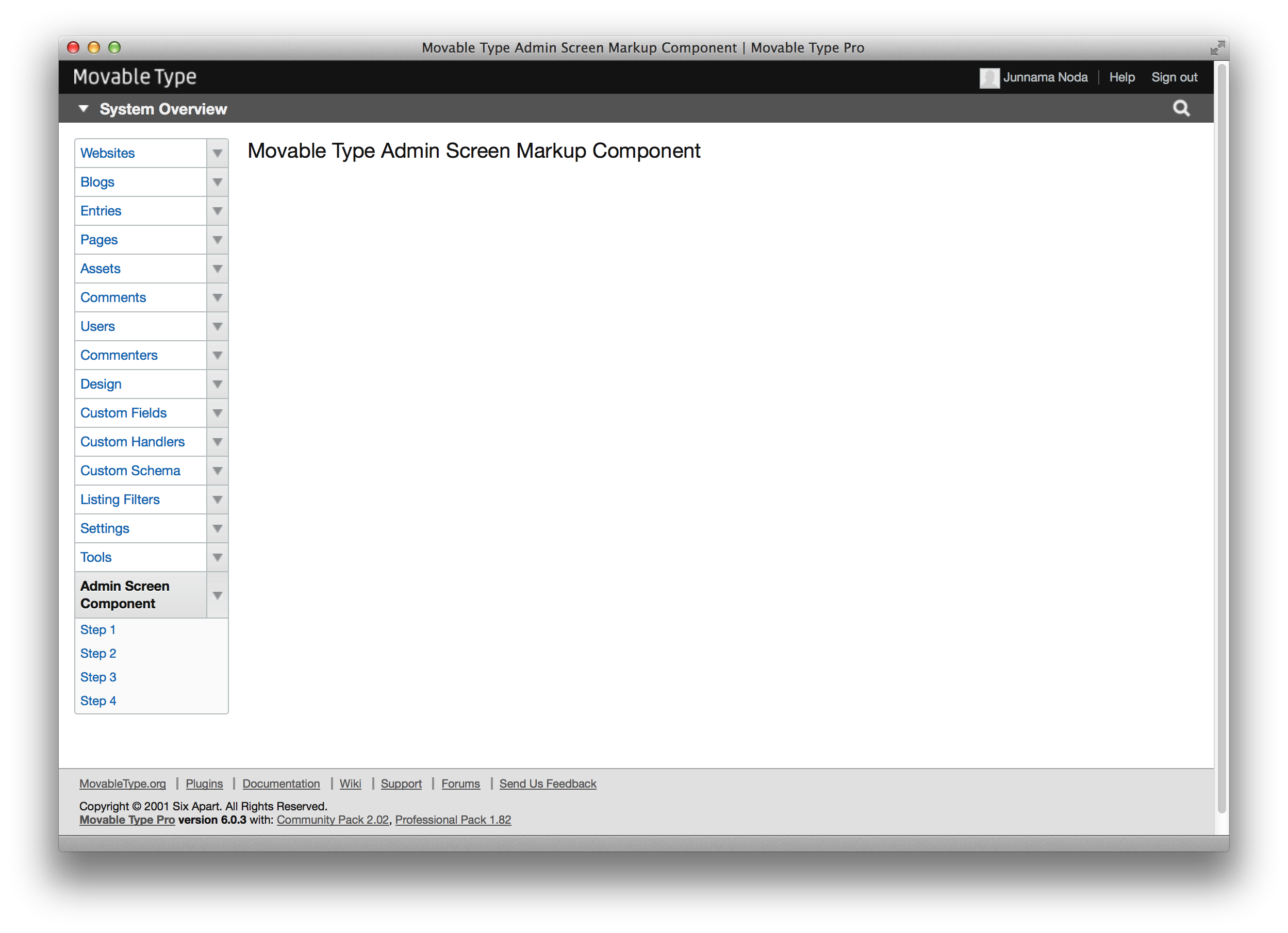Screen dimensions: 1288x933
Task: Open the Tools dropdown arrow
Action: tap(217, 558)
